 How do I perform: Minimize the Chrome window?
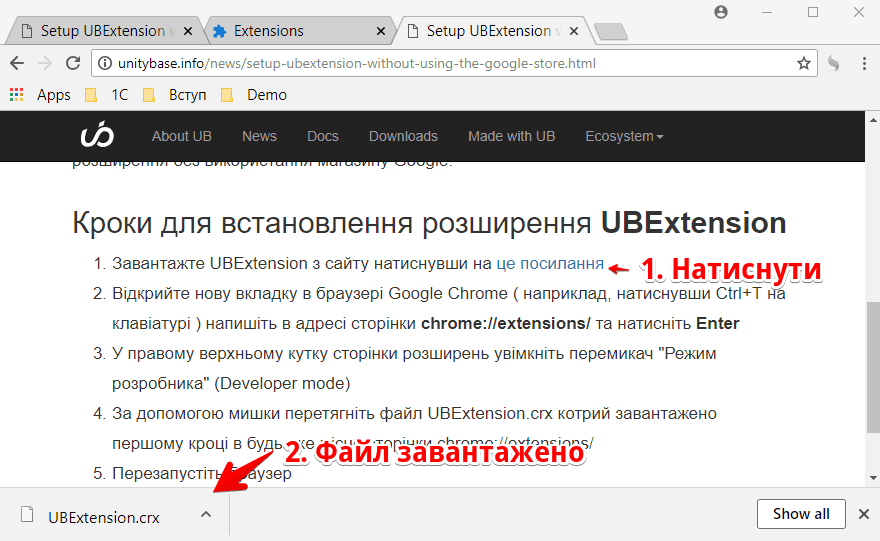tap(767, 12)
